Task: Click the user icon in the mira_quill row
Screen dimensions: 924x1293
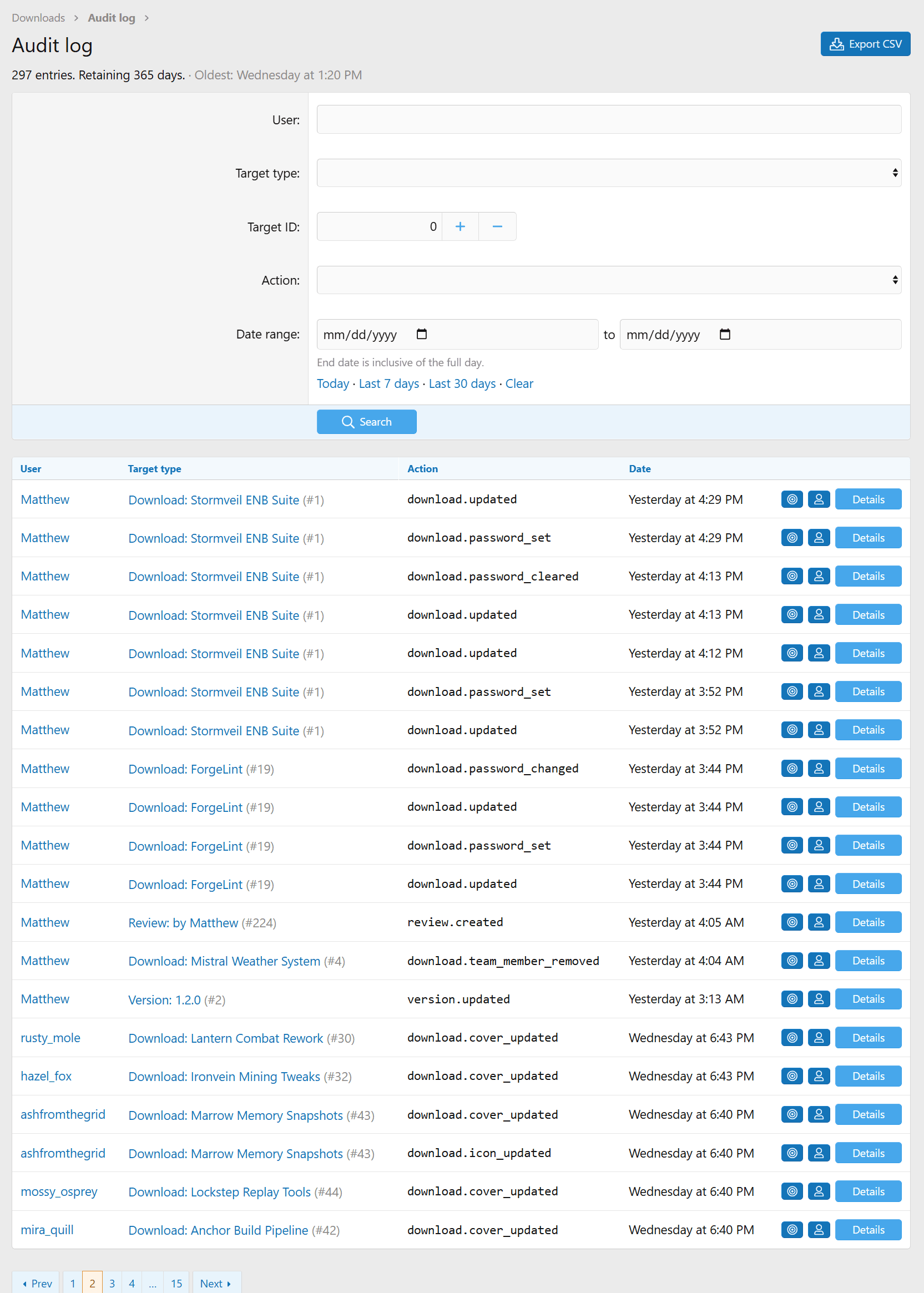Action: [818, 1229]
